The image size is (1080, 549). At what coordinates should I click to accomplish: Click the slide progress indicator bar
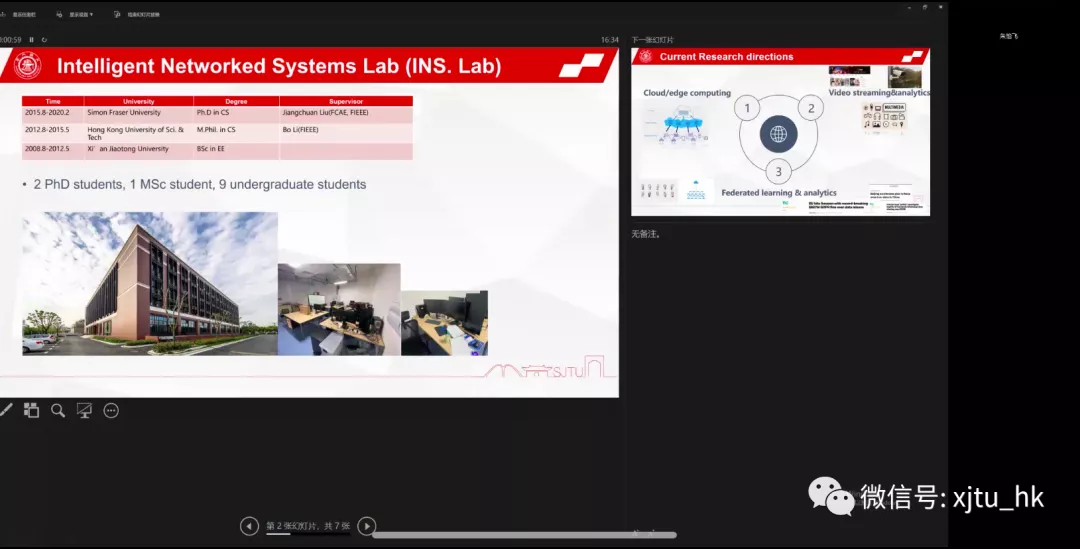(307, 534)
